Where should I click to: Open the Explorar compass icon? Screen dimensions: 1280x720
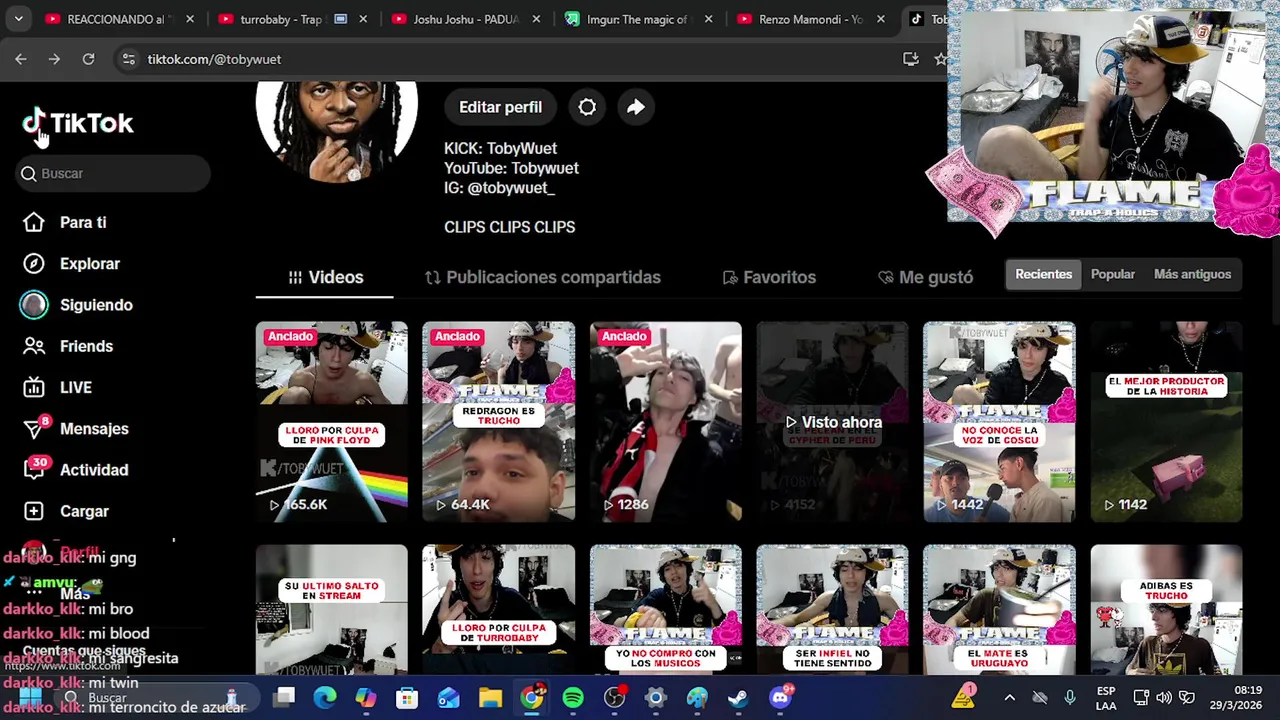34,264
